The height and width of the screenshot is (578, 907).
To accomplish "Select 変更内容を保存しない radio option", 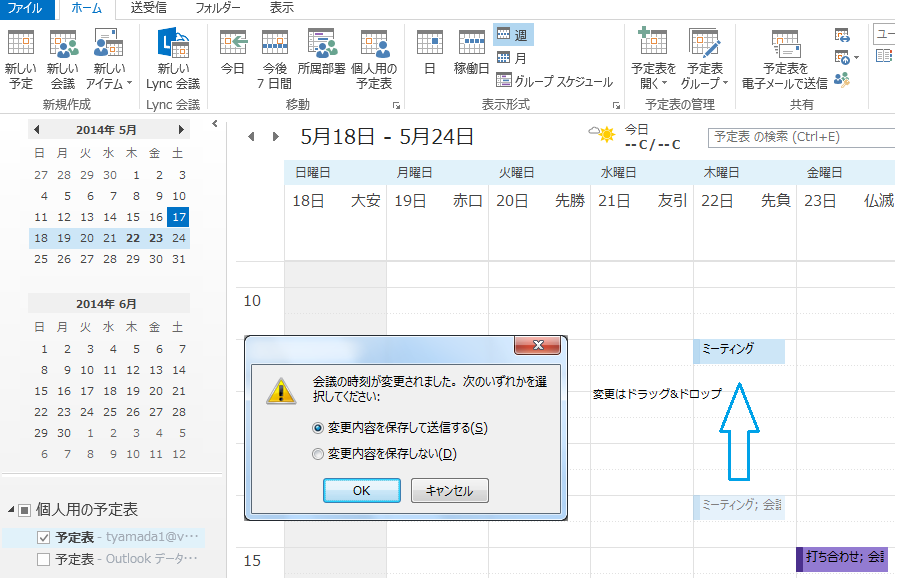I will (x=319, y=454).
